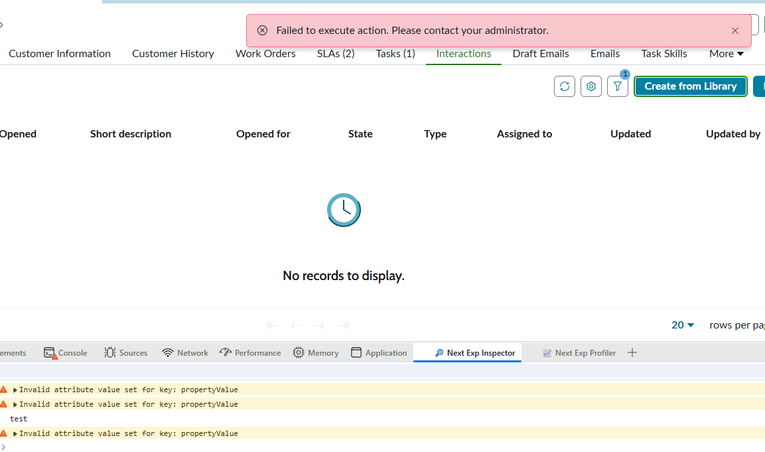This screenshot has width=765, height=452.
Task: Open the Application panel
Action: pyautogui.click(x=379, y=353)
